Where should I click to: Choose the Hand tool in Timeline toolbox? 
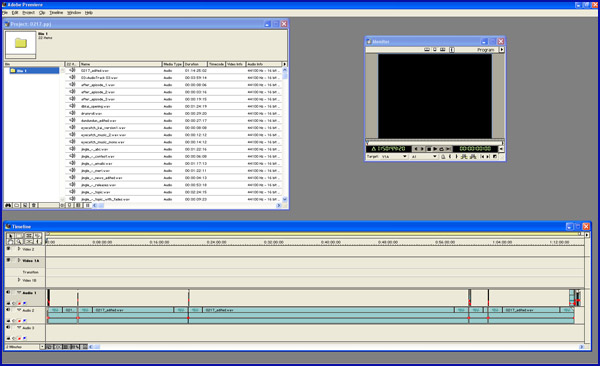coord(10,242)
